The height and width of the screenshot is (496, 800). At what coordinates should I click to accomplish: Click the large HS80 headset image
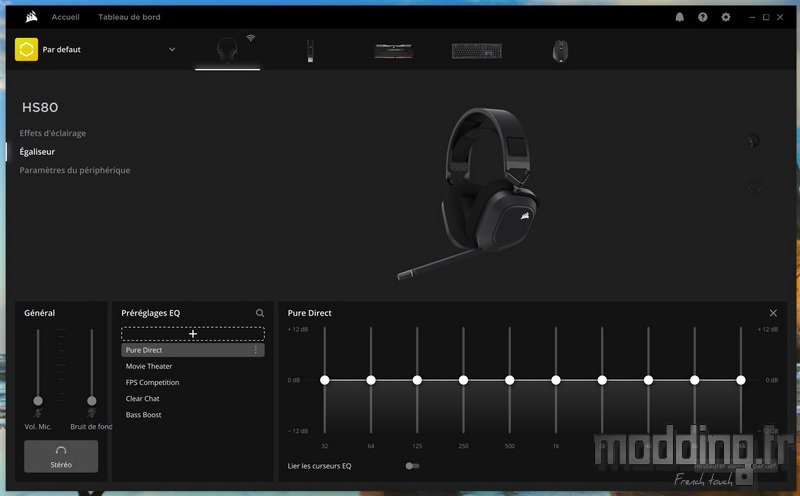469,194
